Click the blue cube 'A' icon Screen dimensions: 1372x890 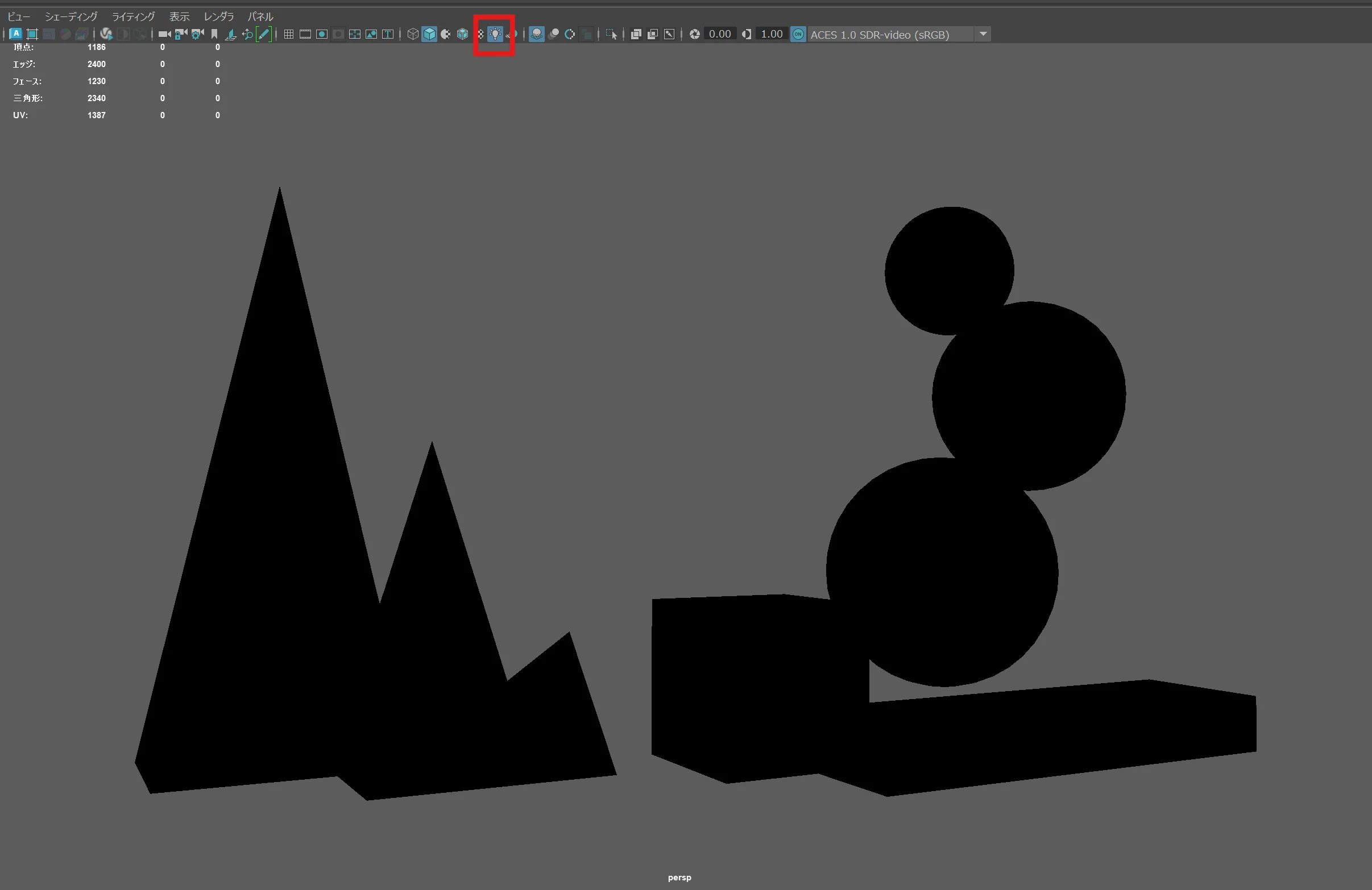tap(15, 34)
